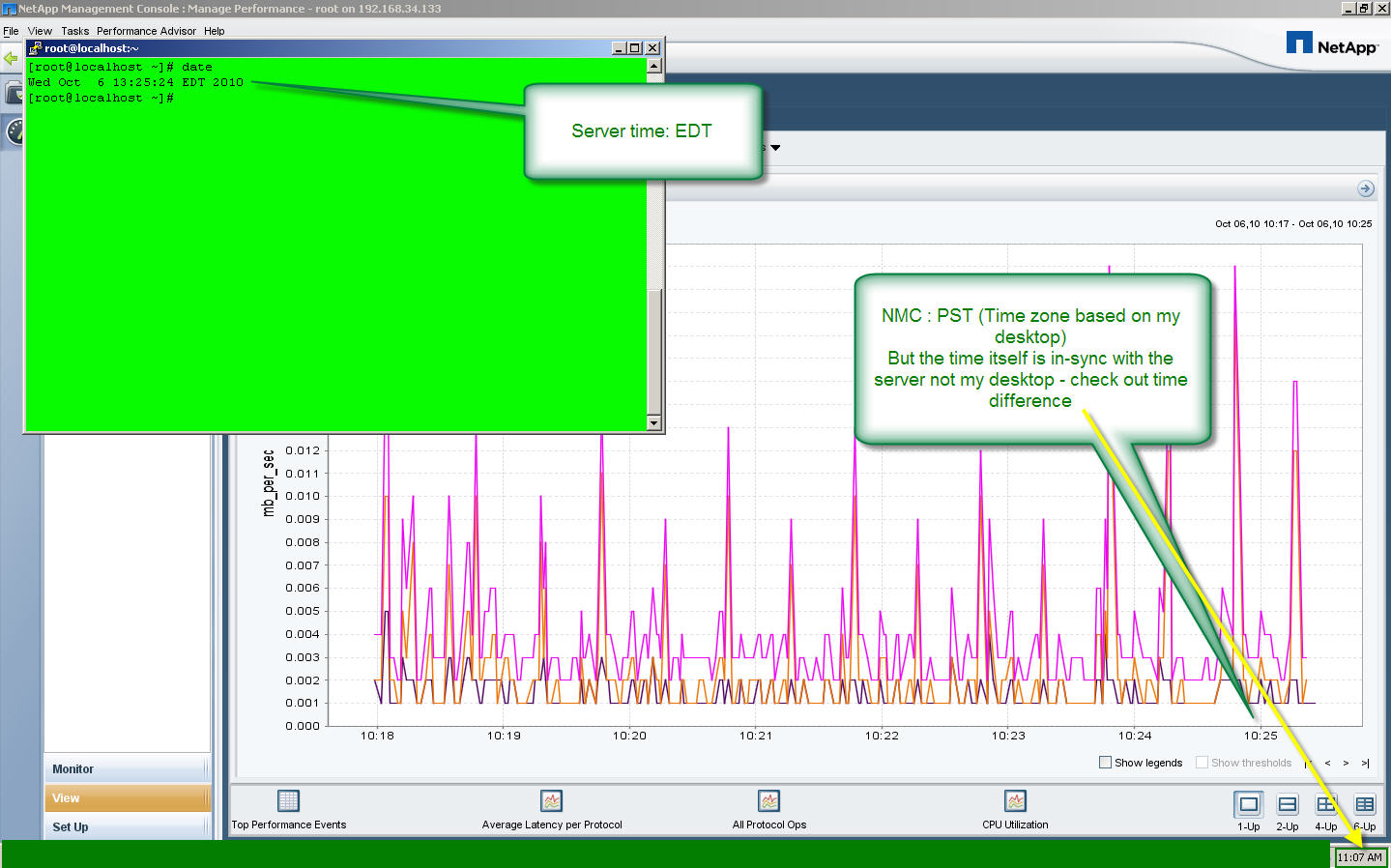Click the green back arrow icon
This screenshot has height=868, width=1391.
(x=11, y=59)
